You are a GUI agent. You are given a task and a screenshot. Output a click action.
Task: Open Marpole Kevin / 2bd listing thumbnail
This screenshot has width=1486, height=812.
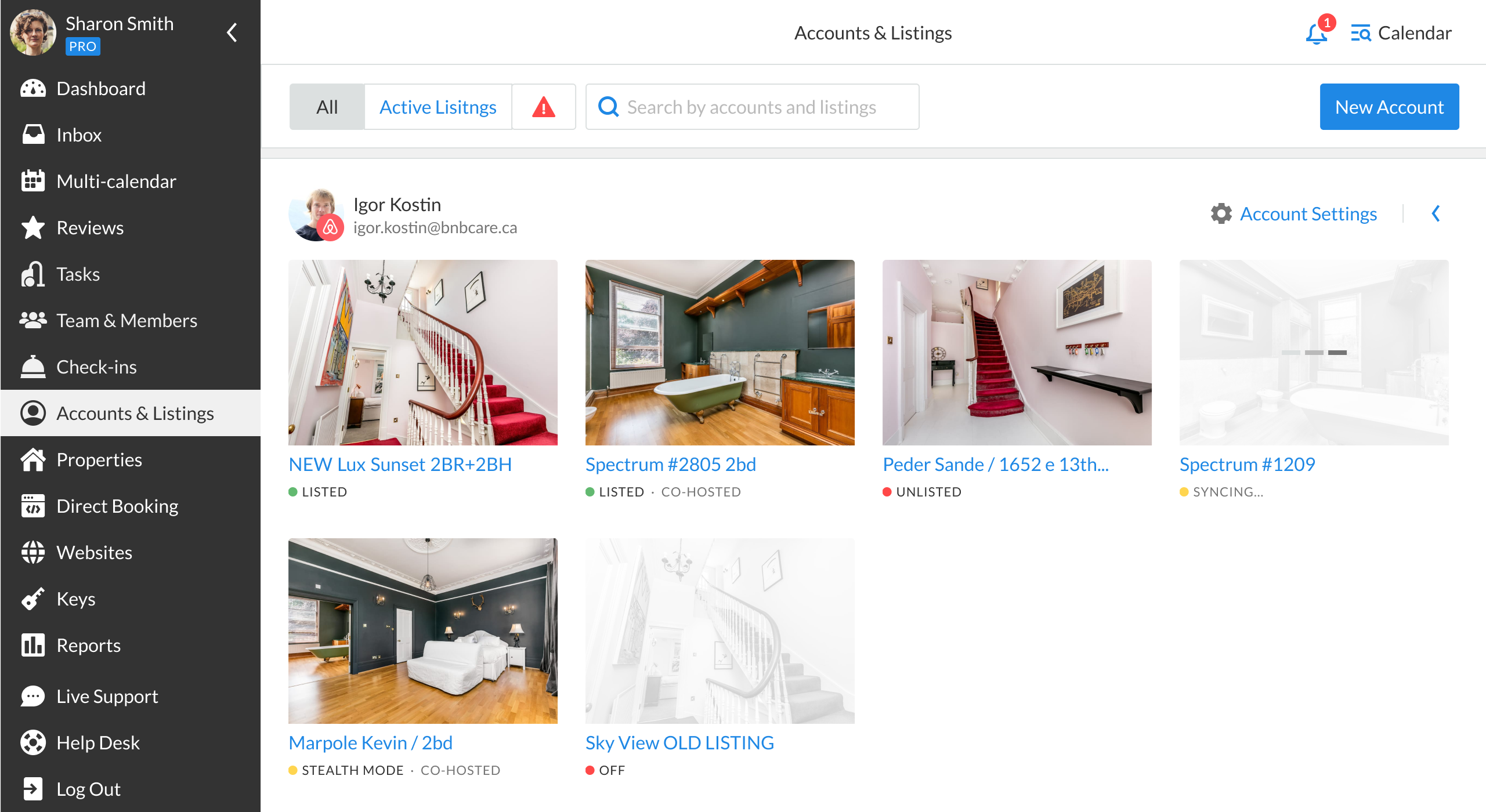[422, 630]
